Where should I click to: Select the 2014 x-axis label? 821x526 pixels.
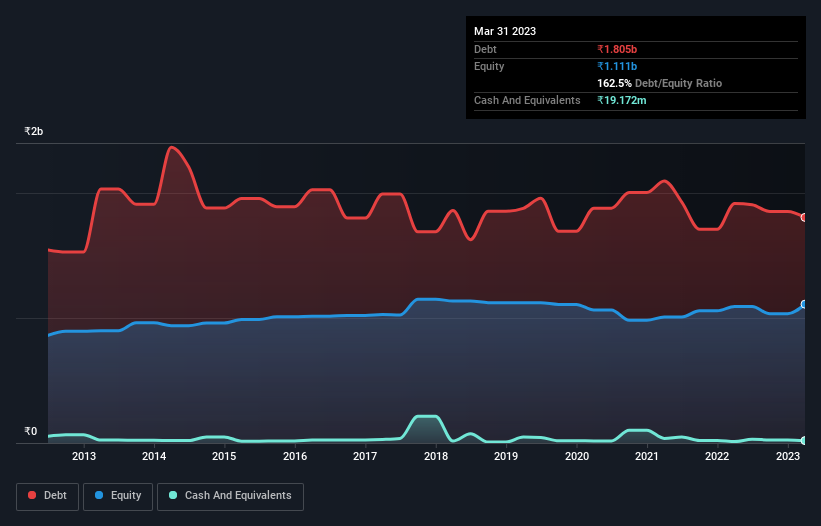pyautogui.click(x=154, y=456)
